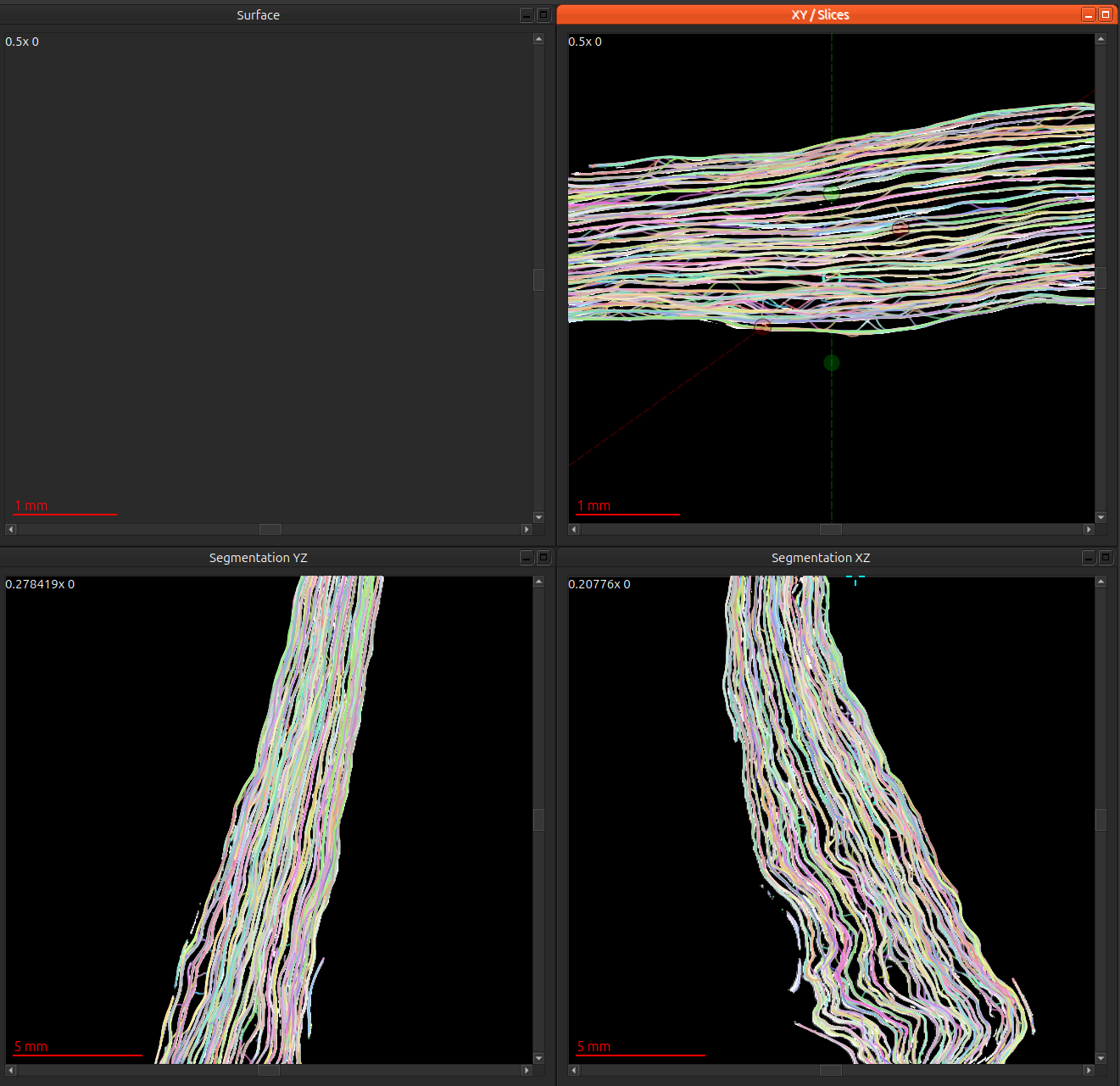Maximize the Segmentation YZ panel

[543, 558]
